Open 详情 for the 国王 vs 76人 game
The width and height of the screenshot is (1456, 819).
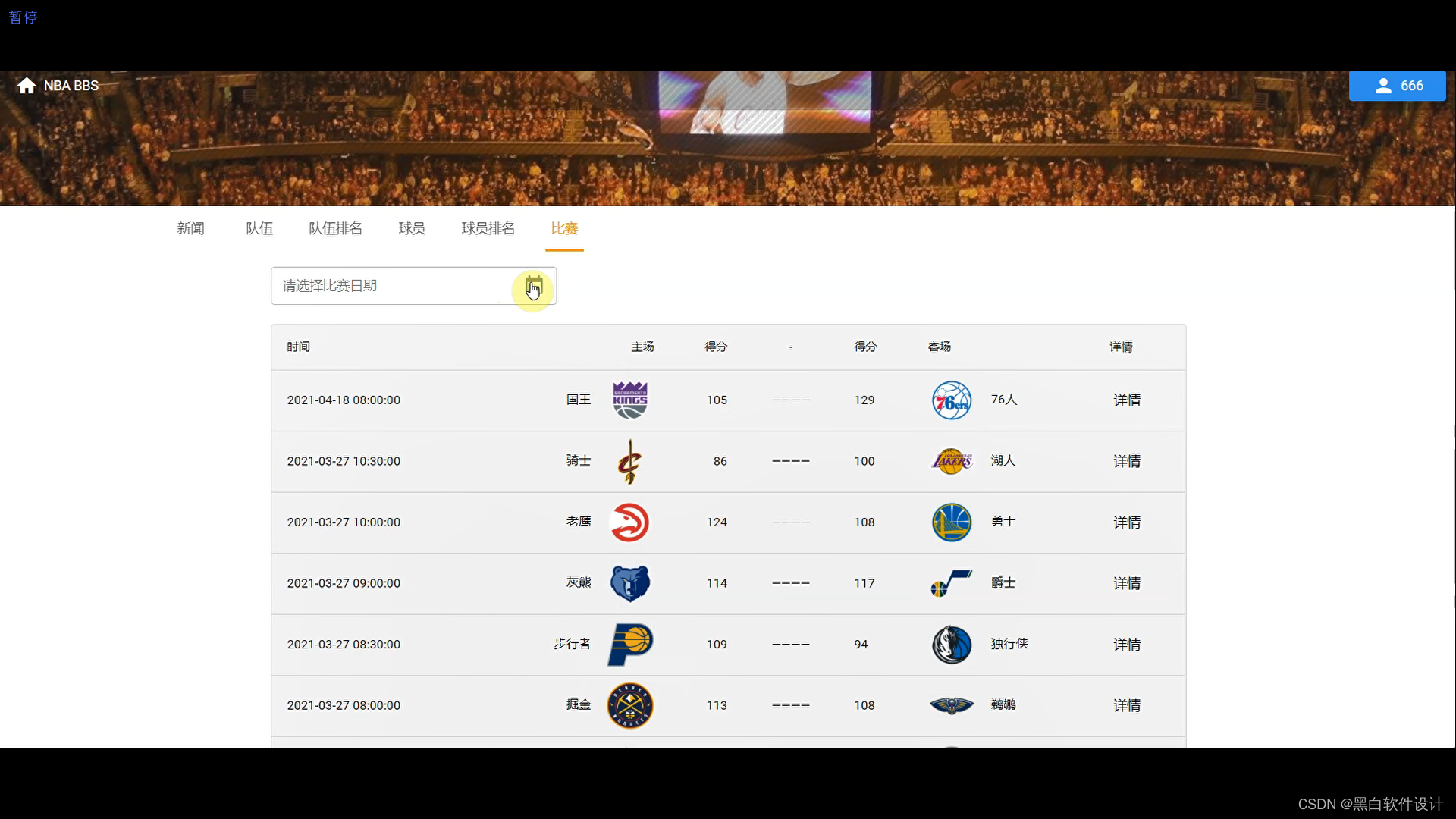coord(1126,400)
